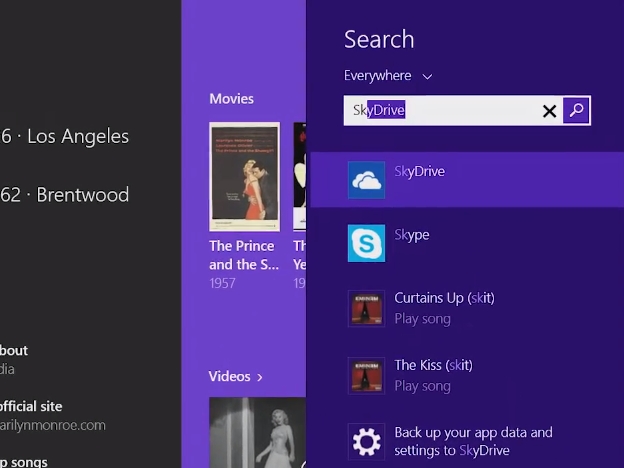
Task: Click Play song under Curtains Up
Action: (422, 319)
